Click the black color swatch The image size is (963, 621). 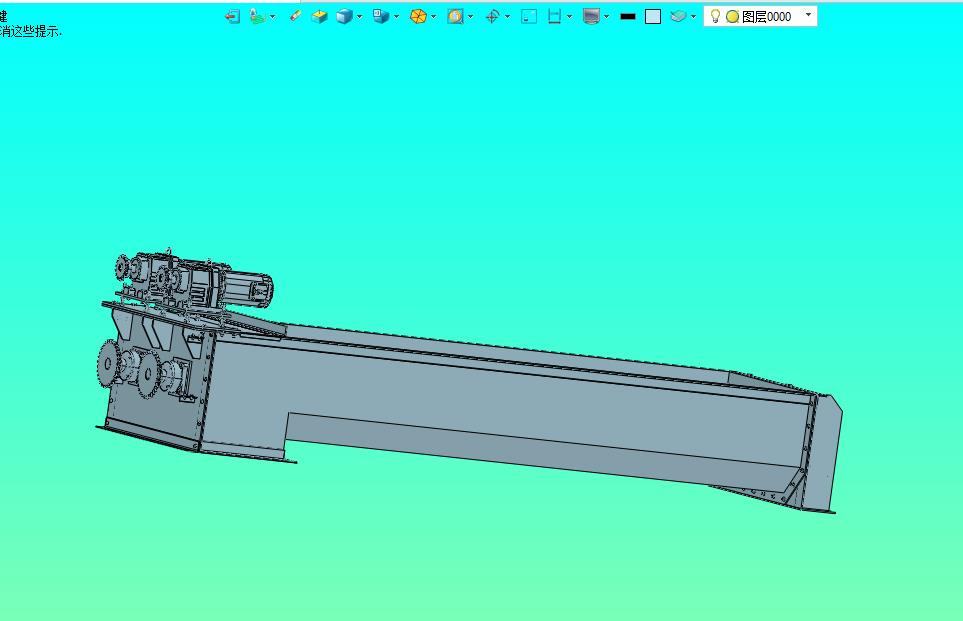point(628,16)
